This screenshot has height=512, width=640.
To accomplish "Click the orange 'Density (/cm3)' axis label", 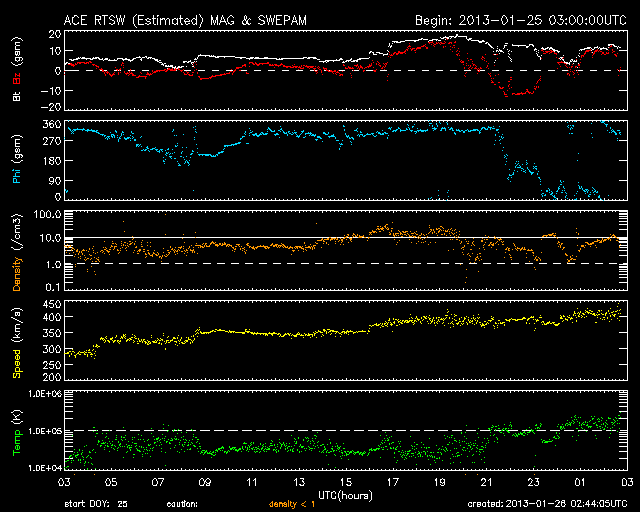I will [17, 252].
